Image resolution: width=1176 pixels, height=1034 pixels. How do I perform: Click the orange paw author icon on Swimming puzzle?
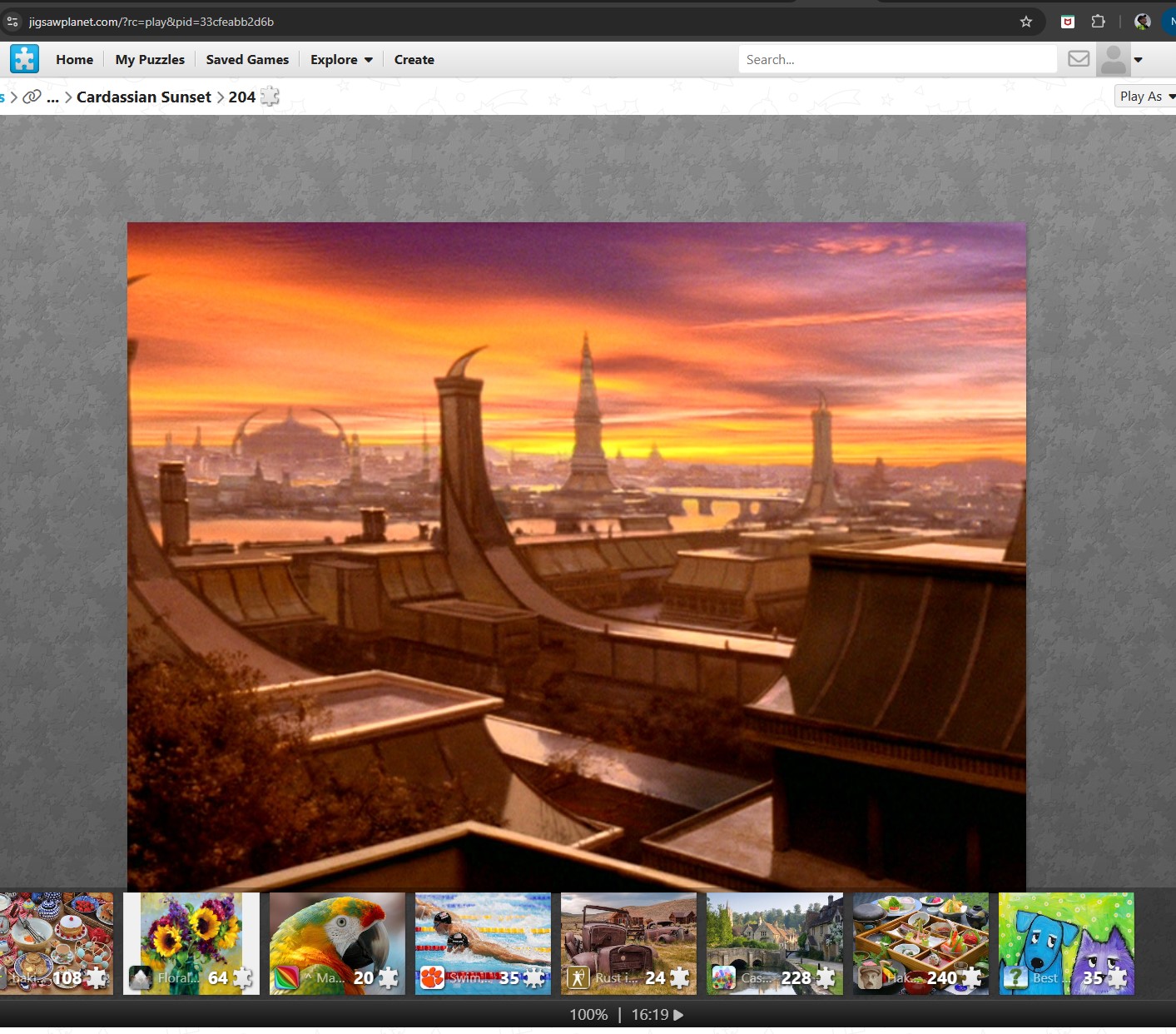click(432, 977)
